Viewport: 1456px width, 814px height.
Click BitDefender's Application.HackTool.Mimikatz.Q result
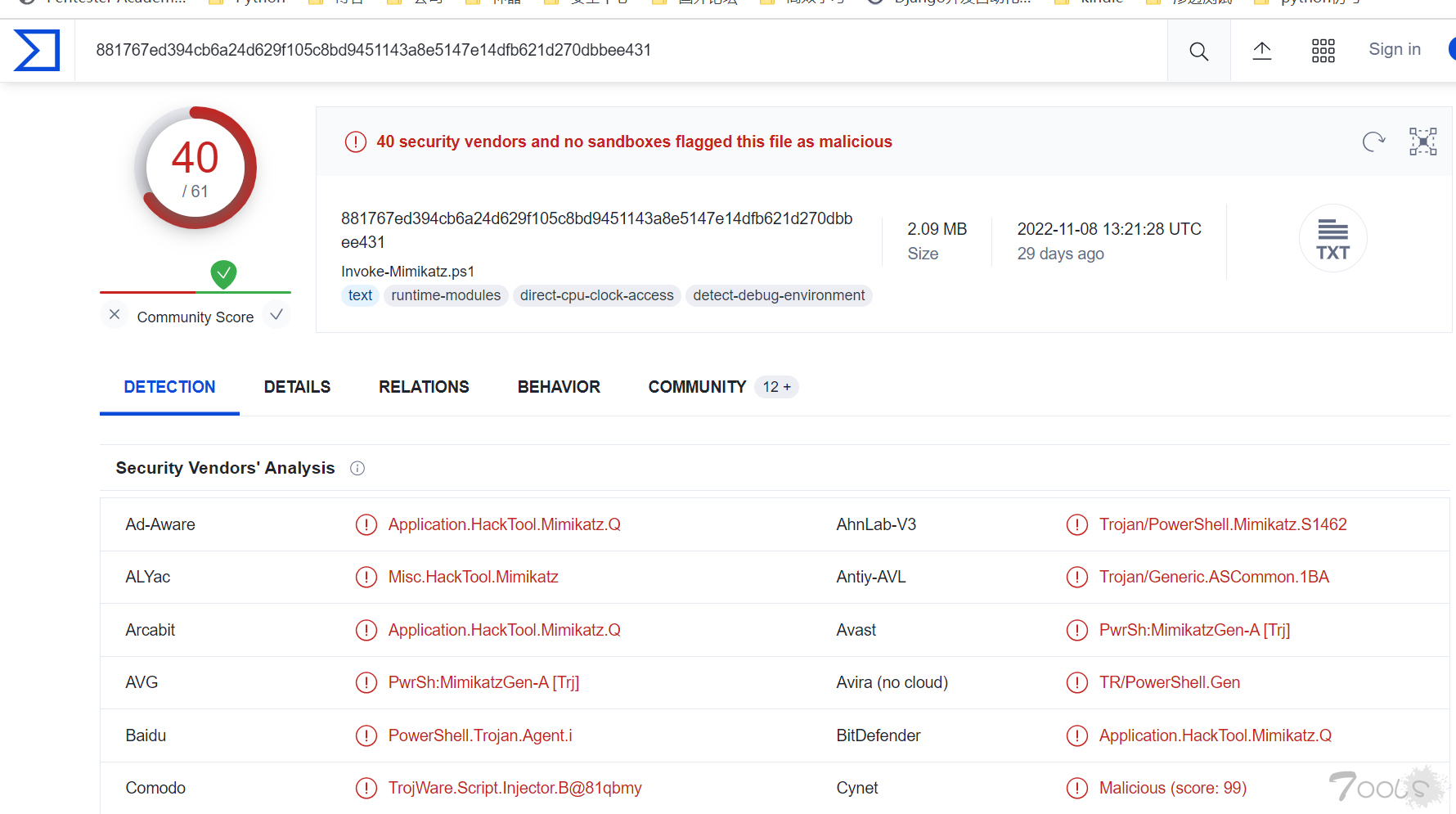pyautogui.click(x=1215, y=735)
